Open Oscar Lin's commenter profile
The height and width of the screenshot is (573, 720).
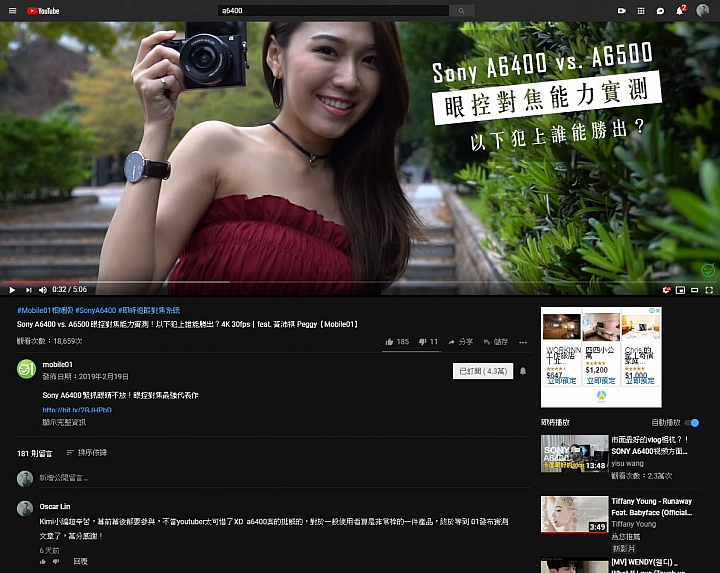55,506
